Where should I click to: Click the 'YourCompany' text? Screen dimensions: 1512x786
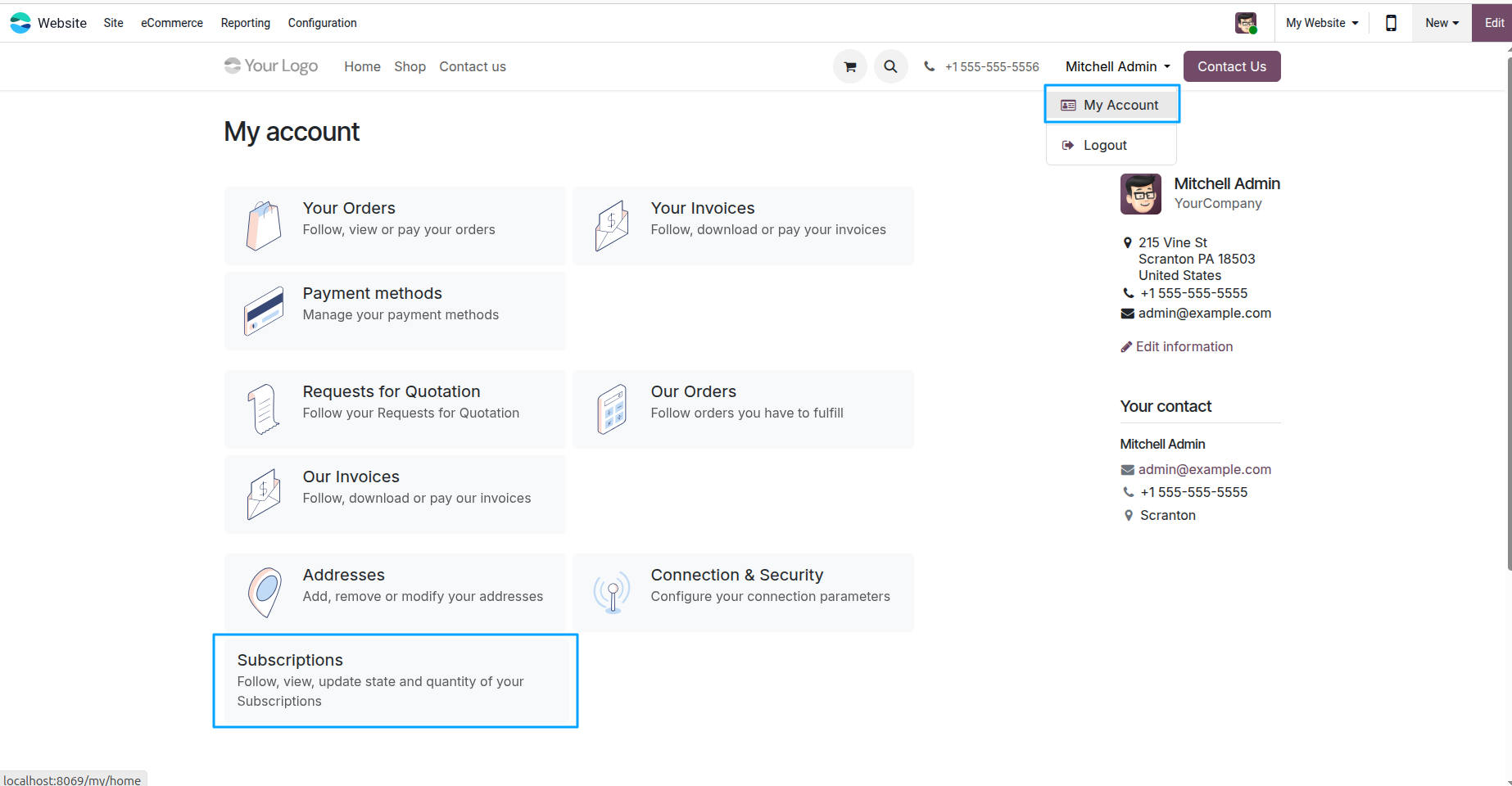[x=1218, y=203]
